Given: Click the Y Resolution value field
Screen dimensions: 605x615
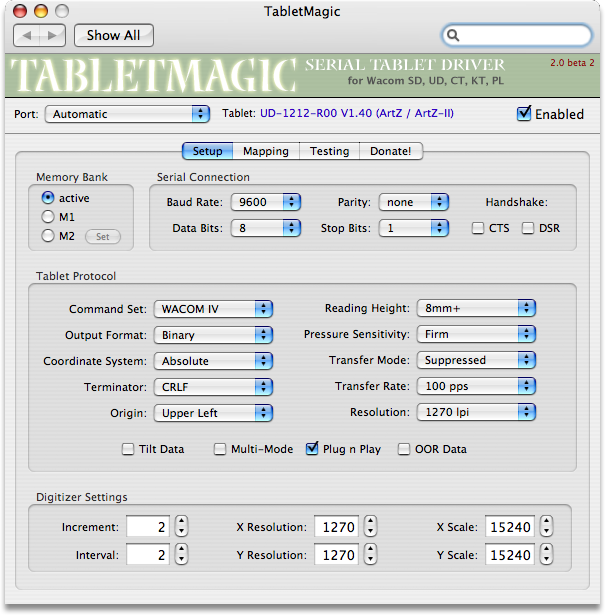Looking at the screenshot, I should pos(336,555).
